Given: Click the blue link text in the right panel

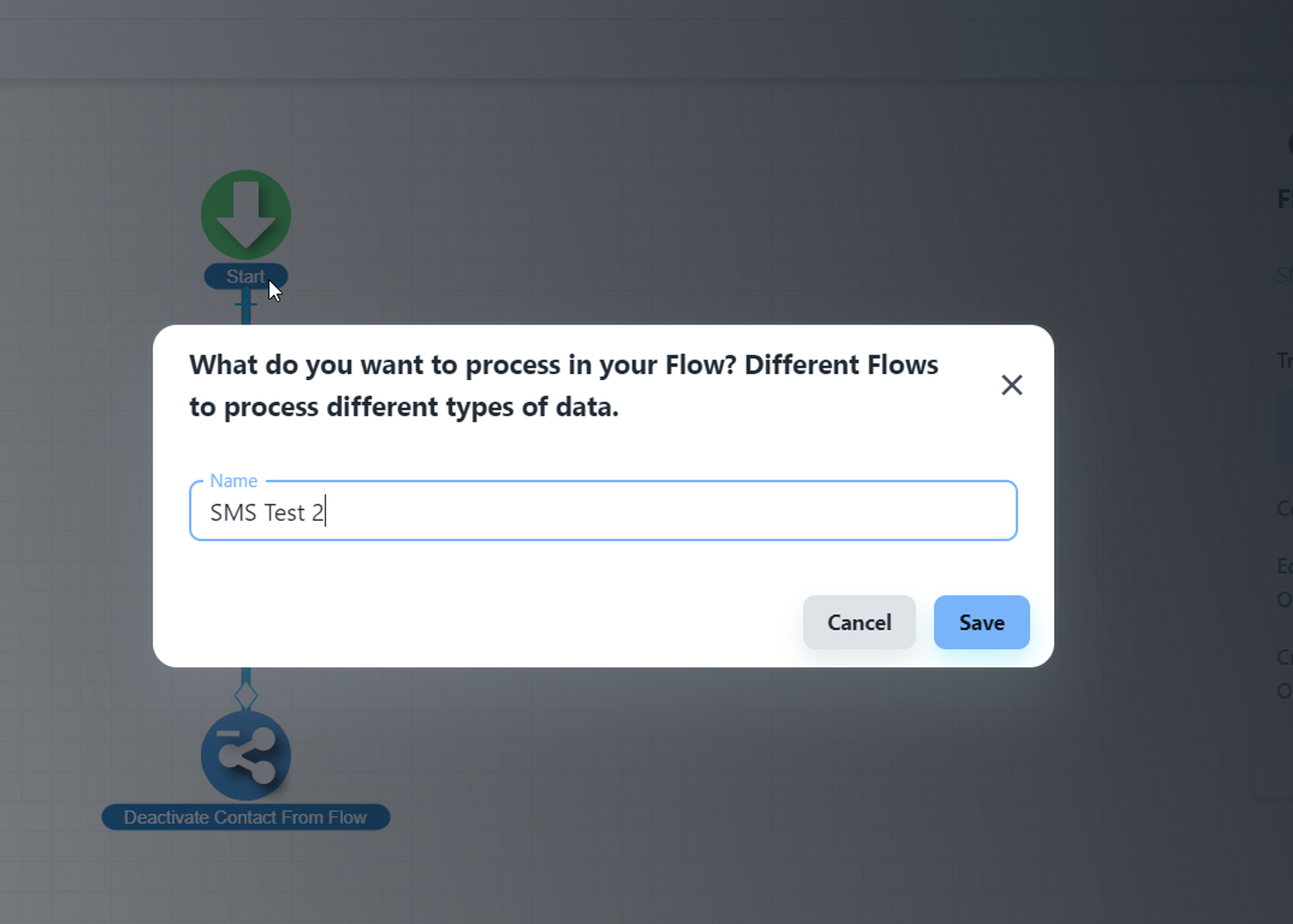Looking at the screenshot, I should pos(1285,275).
